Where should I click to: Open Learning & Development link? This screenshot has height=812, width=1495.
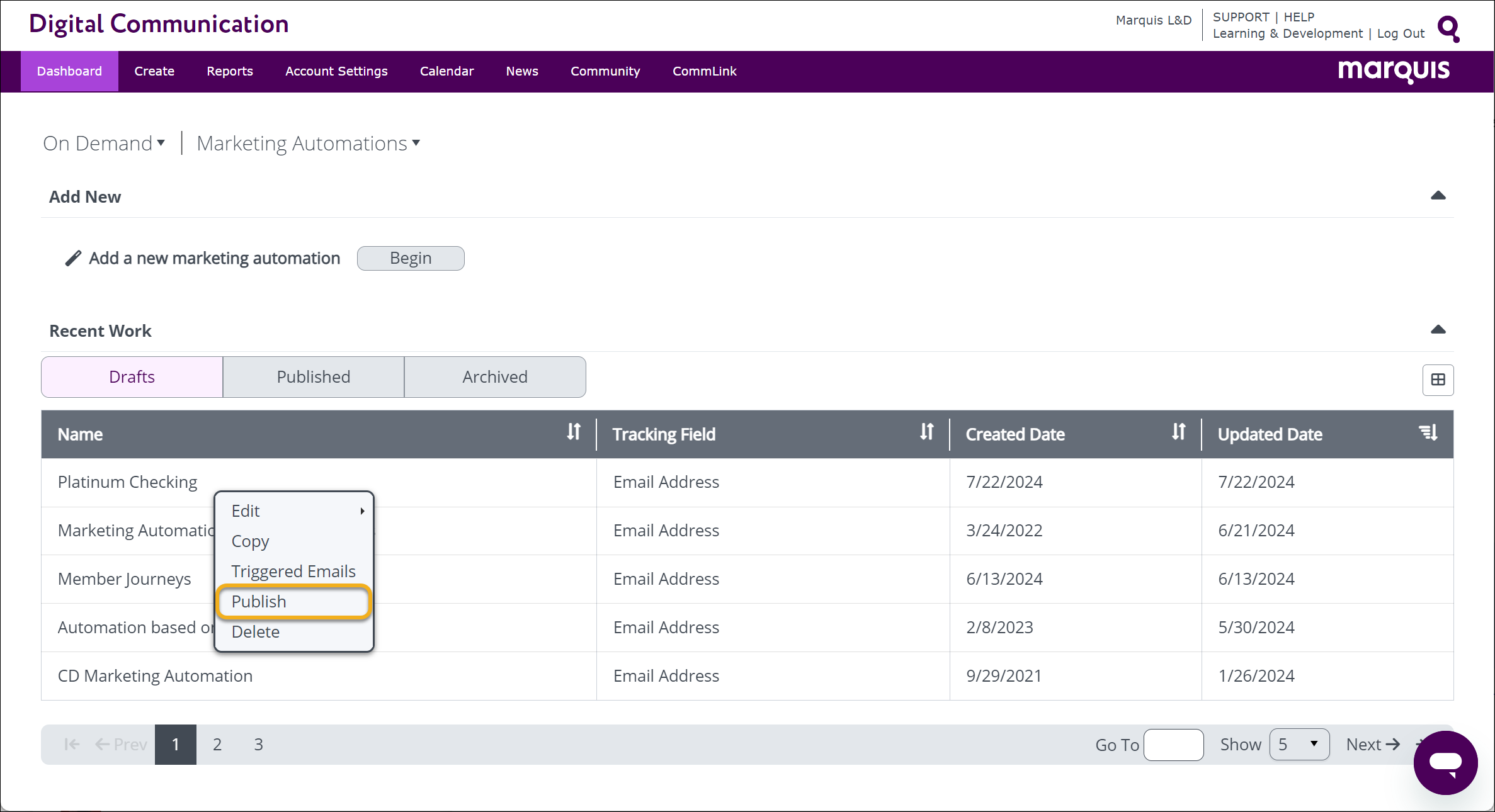point(1287,33)
